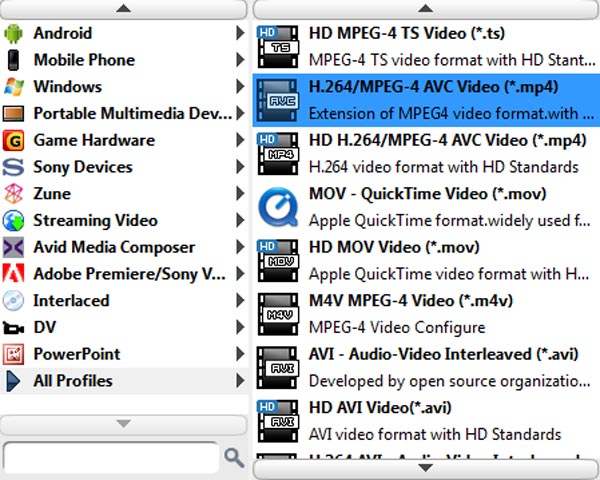Click the Game Hardware G icon
Image resolution: width=600 pixels, height=480 pixels.
pyautogui.click(x=13, y=140)
